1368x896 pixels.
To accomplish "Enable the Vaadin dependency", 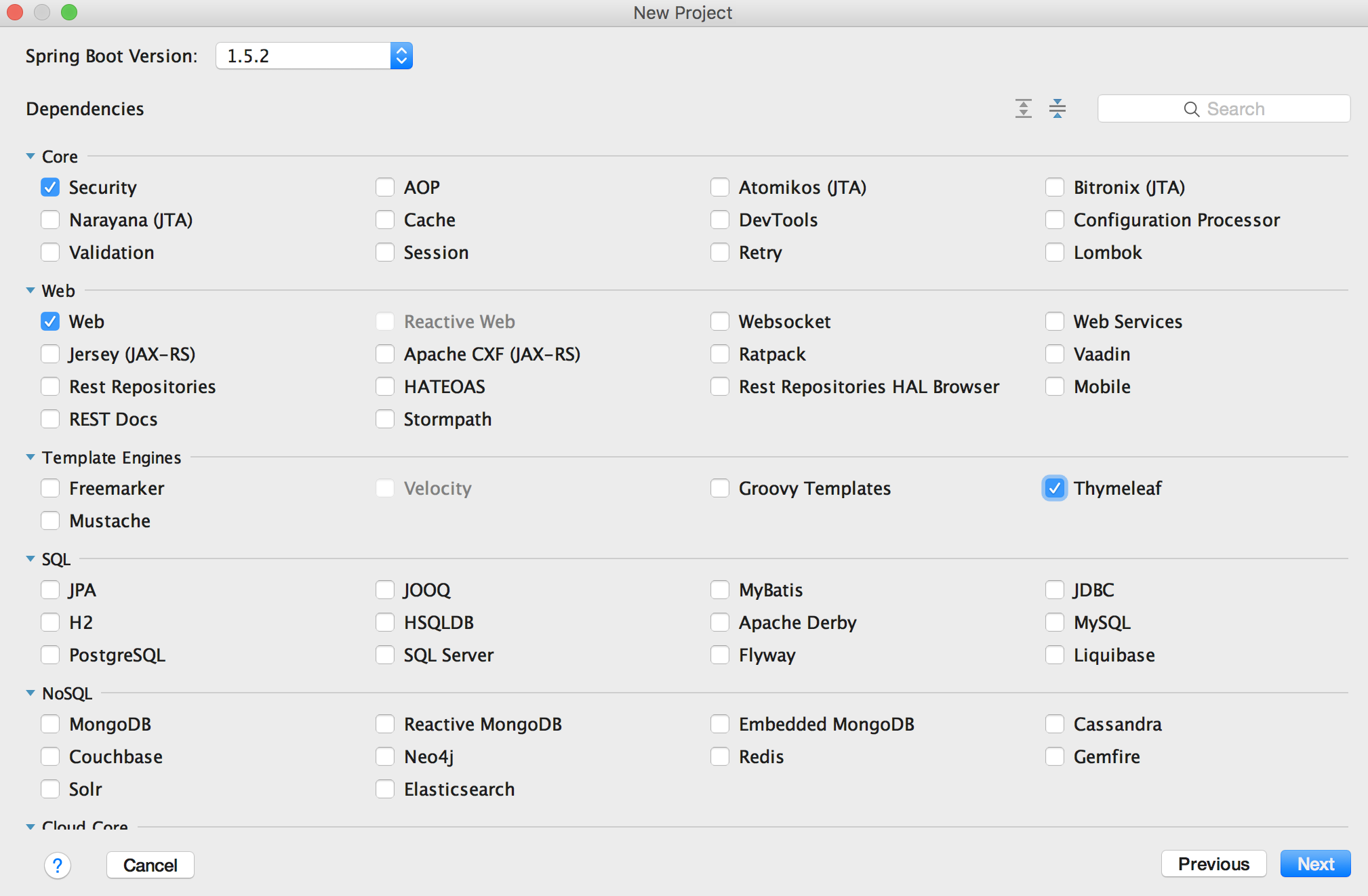I will (1055, 354).
